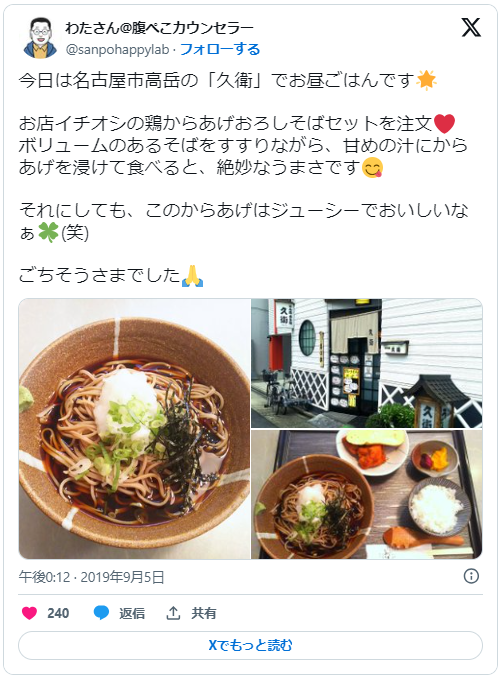
Task: Open the timestamp 午後0:12 · 2019年9月5日
Action: (x=91, y=577)
